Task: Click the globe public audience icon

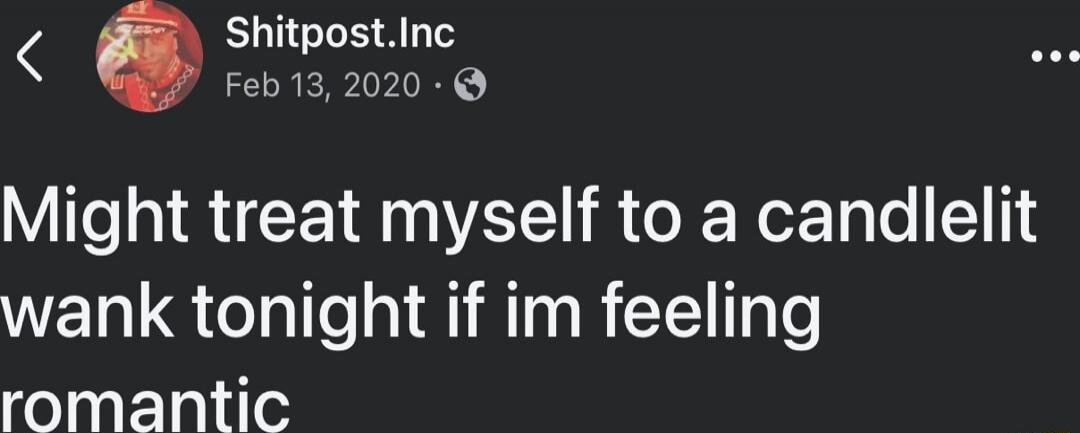Action: (470, 89)
